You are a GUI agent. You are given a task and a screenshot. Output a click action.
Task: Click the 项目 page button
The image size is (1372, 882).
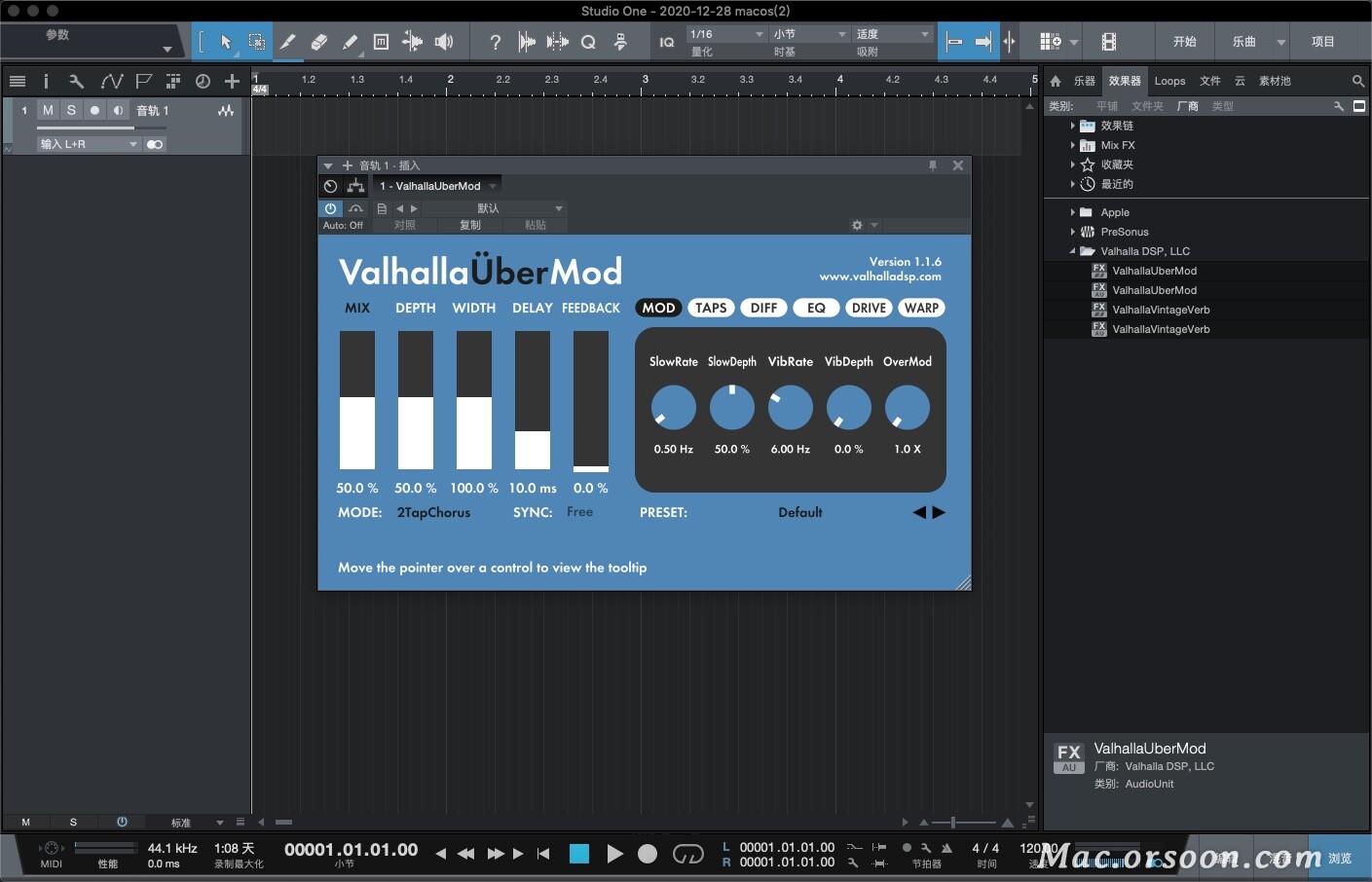pyautogui.click(x=1323, y=42)
